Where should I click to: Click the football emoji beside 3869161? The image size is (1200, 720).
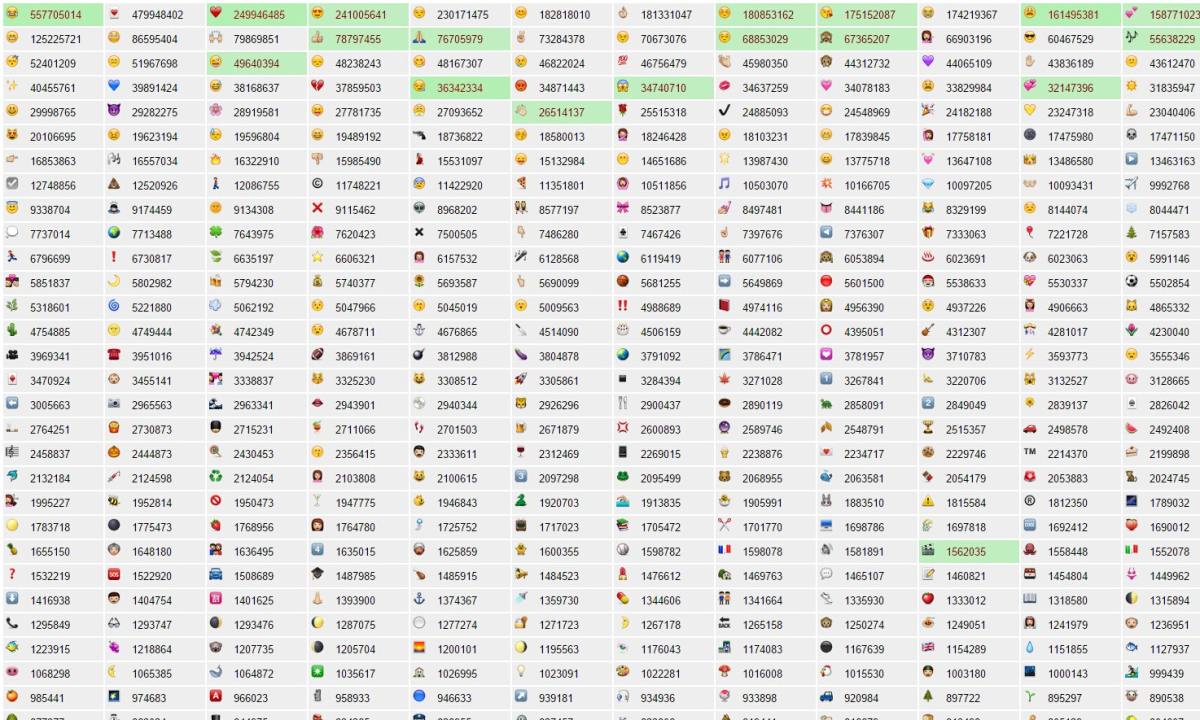pyautogui.click(x=317, y=355)
